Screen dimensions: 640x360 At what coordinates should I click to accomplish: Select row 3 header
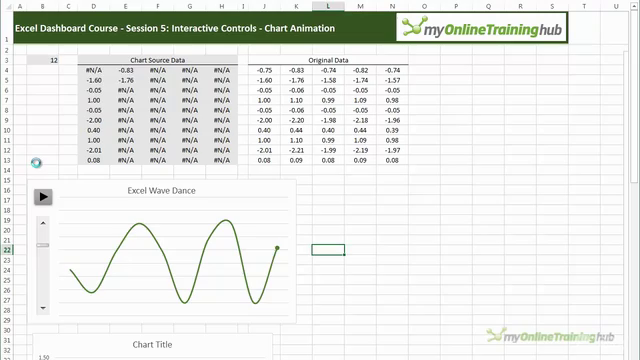tap(7, 60)
